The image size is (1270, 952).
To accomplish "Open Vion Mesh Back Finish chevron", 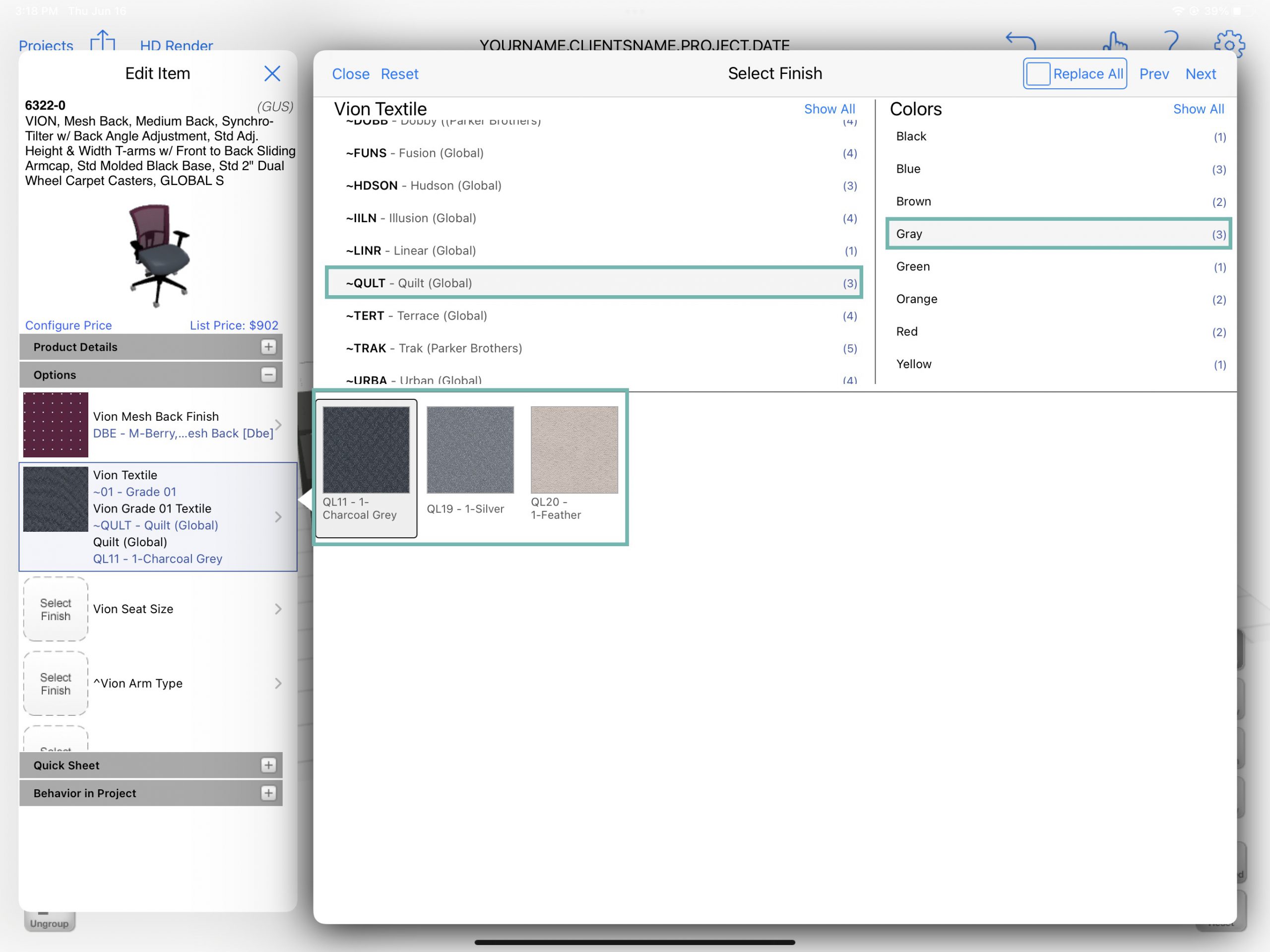I will 278,425.
